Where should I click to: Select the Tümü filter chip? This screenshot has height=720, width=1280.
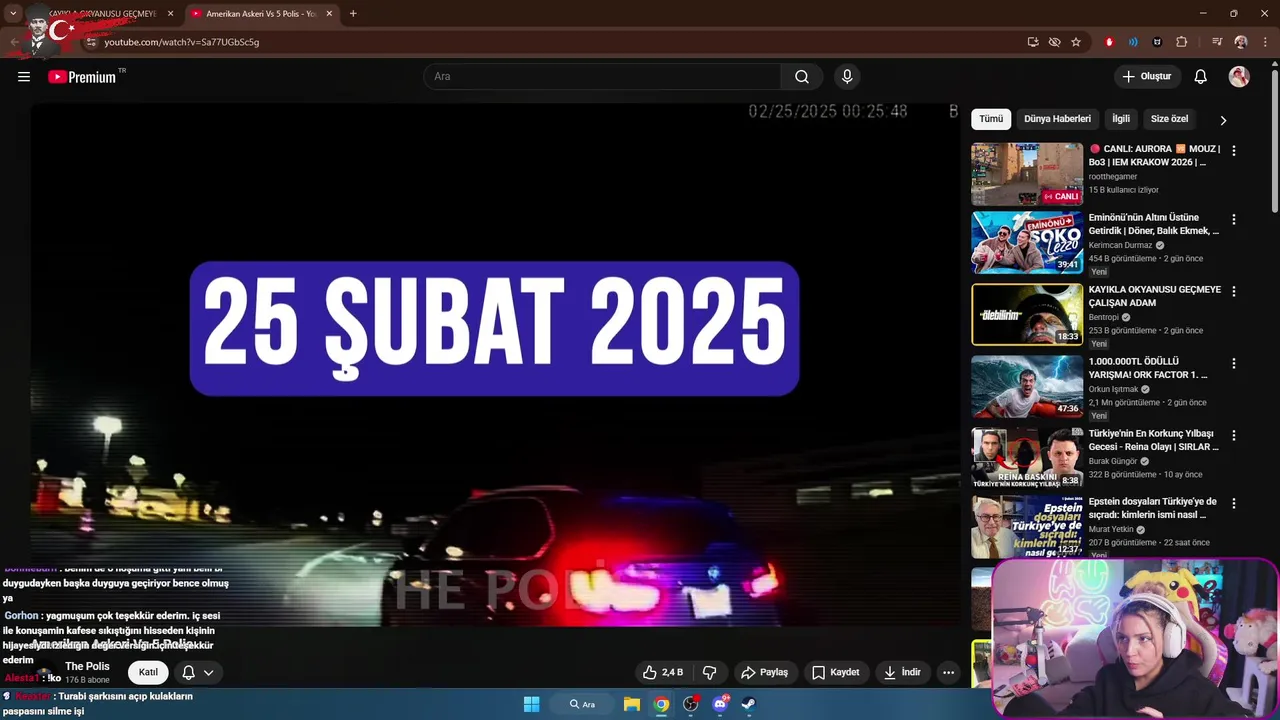click(x=991, y=119)
